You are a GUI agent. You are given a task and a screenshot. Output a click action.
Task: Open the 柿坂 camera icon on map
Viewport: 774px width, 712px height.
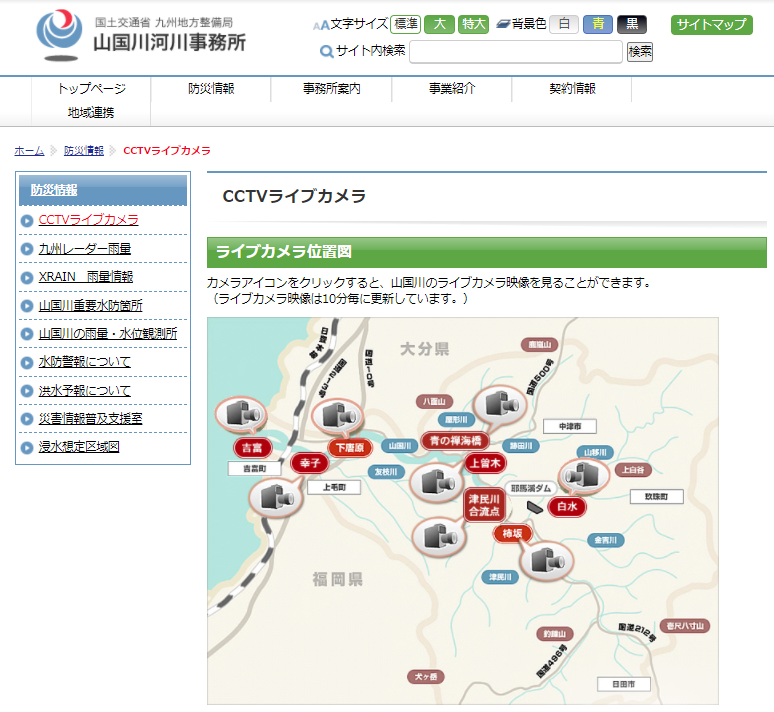[x=546, y=561]
